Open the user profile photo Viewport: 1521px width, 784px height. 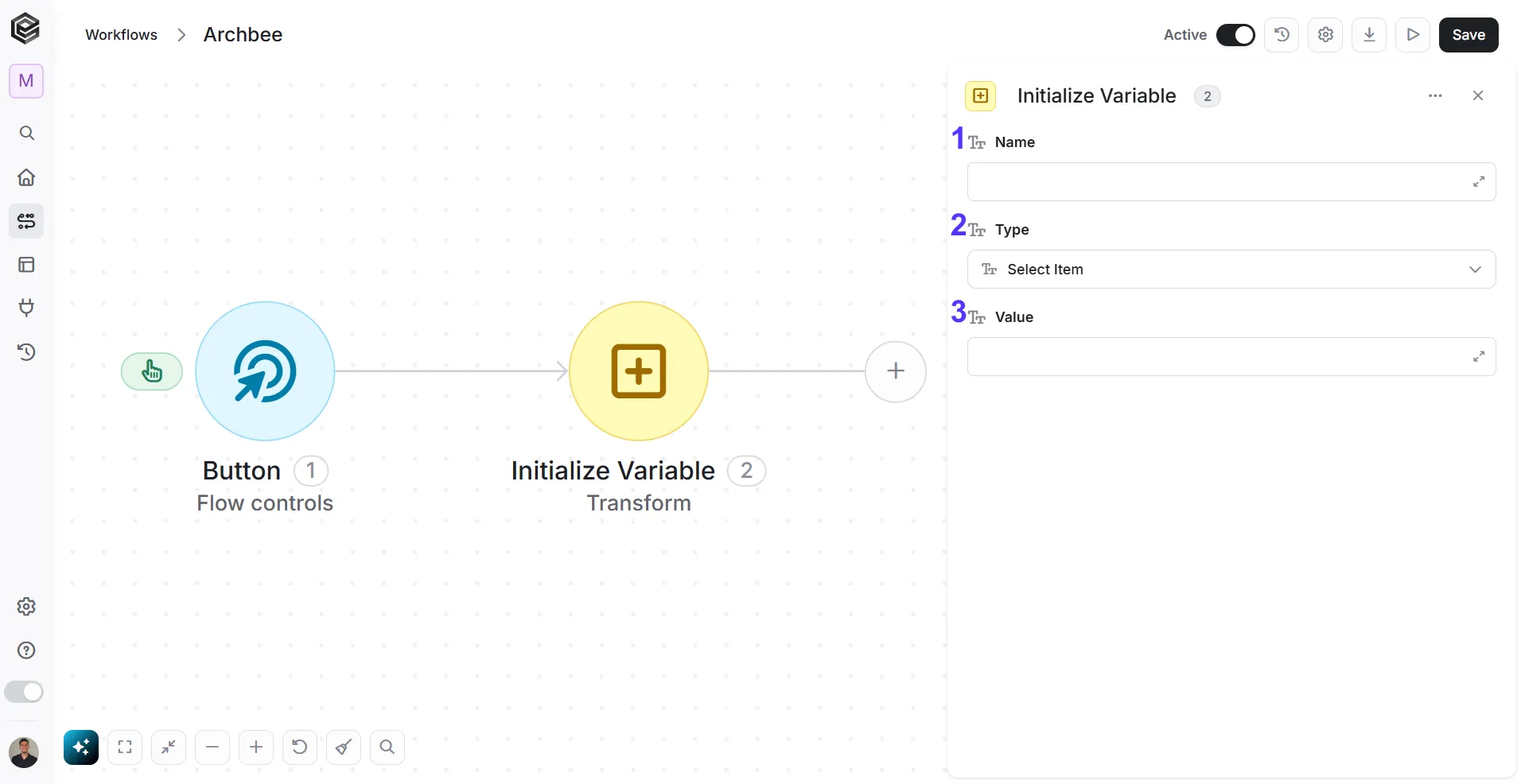(x=24, y=751)
